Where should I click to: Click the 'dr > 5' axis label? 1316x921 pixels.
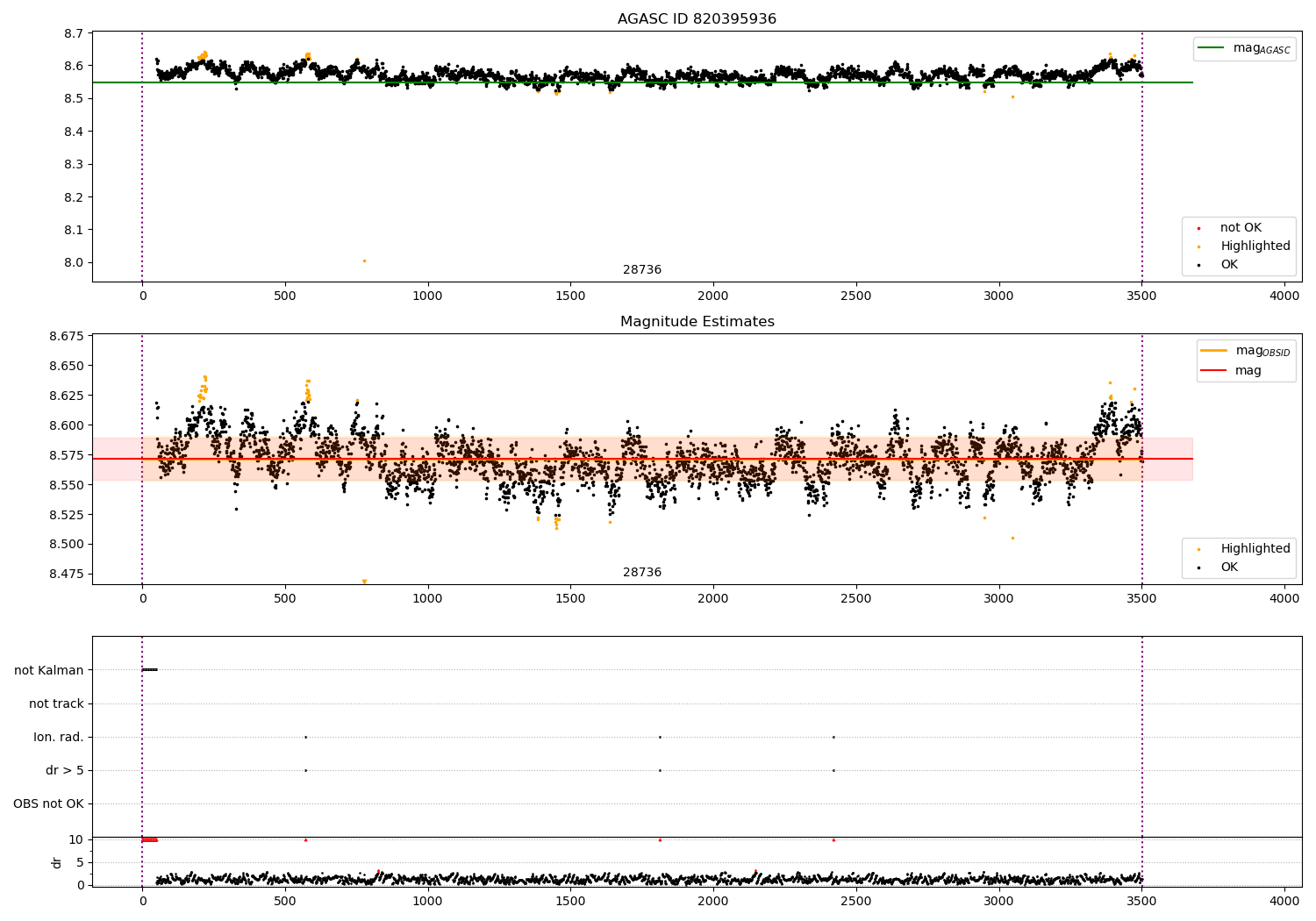tap(65, 770)
